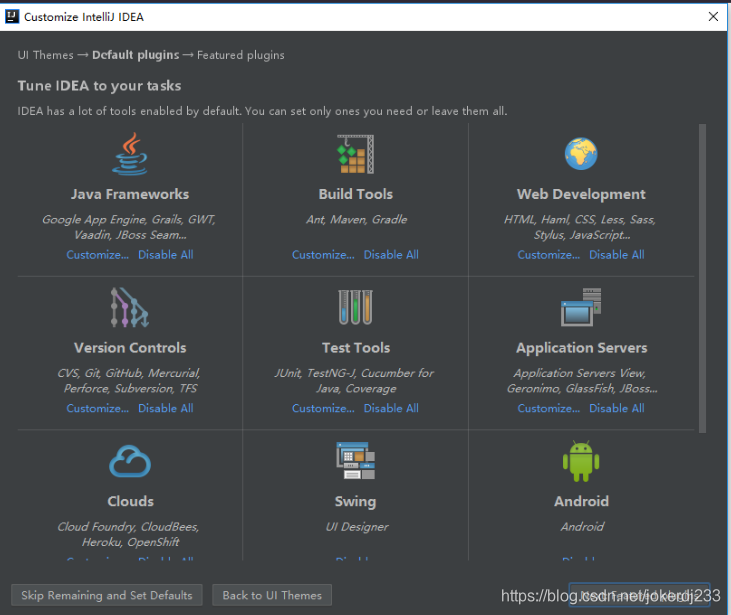Disable All Test Tools plugins
731x615 pixels.
391,408
